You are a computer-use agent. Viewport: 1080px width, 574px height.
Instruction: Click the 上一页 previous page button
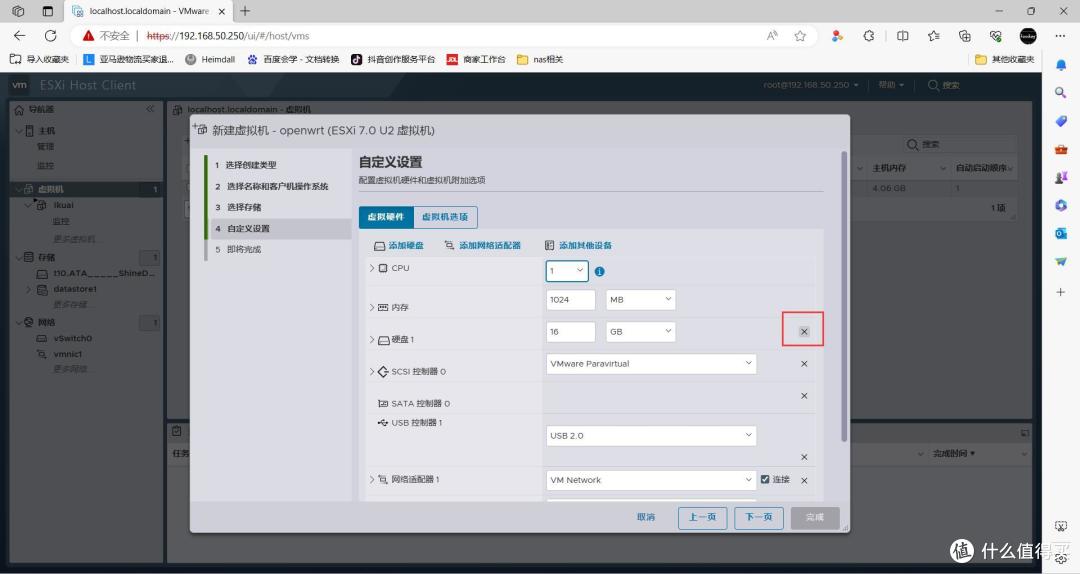tap(703, 517)
